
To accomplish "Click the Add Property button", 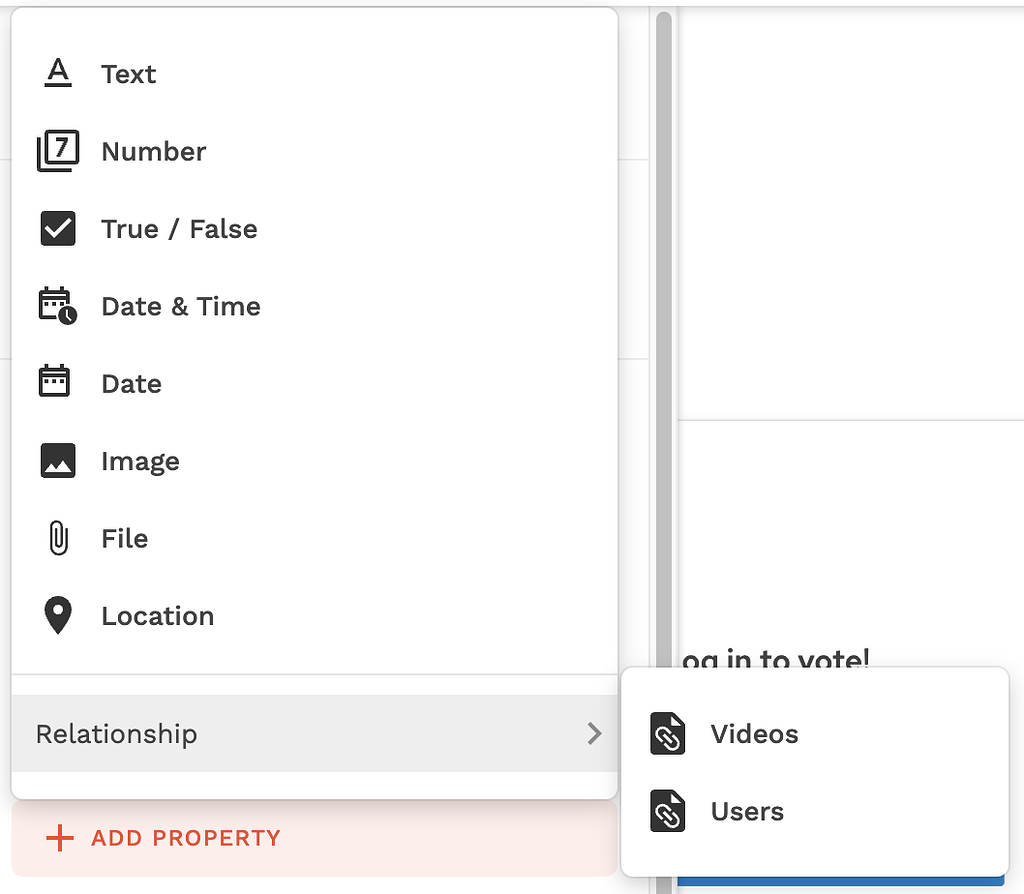I will (x=160, y=839).
